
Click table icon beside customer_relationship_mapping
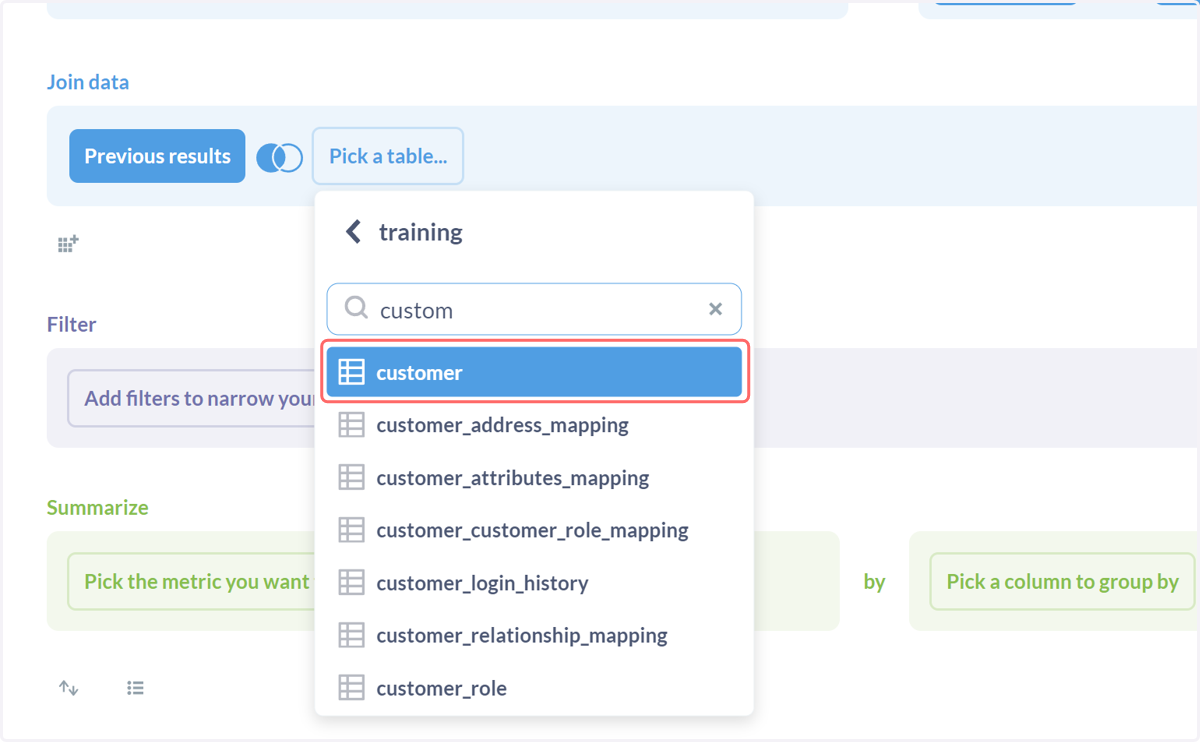(351, 635)
